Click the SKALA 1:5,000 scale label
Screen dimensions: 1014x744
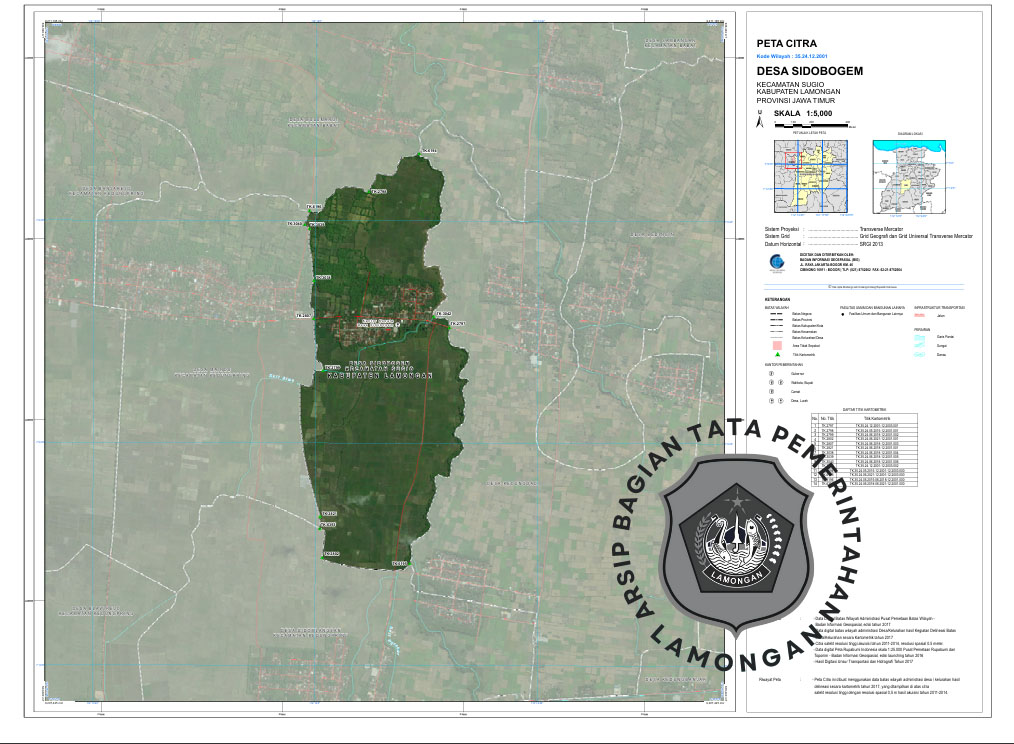[803, 114]
